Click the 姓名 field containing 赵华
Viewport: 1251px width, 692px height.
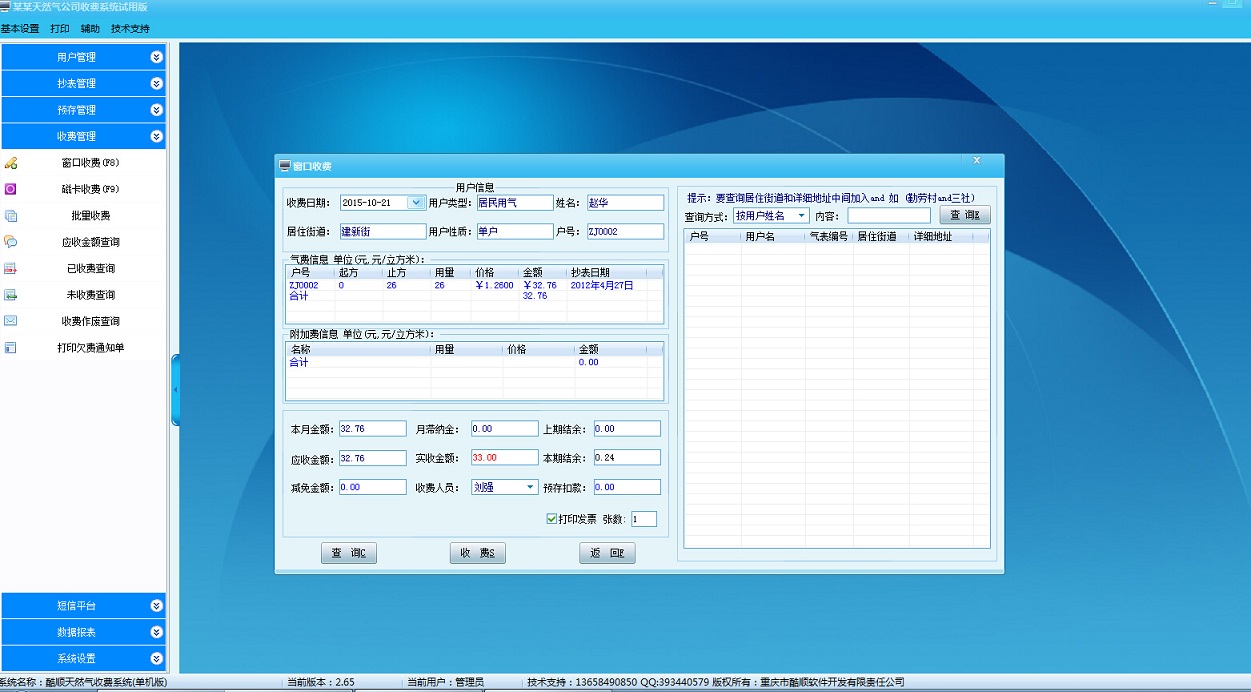tap(625, 202)
